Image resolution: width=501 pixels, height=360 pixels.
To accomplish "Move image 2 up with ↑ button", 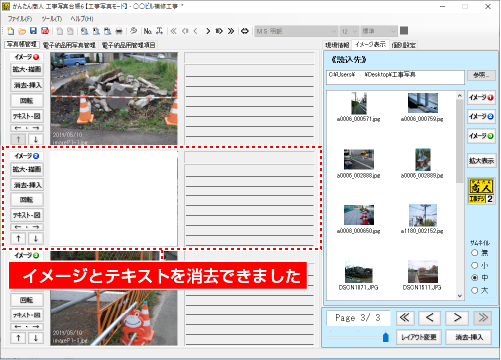I will point(19,238).
